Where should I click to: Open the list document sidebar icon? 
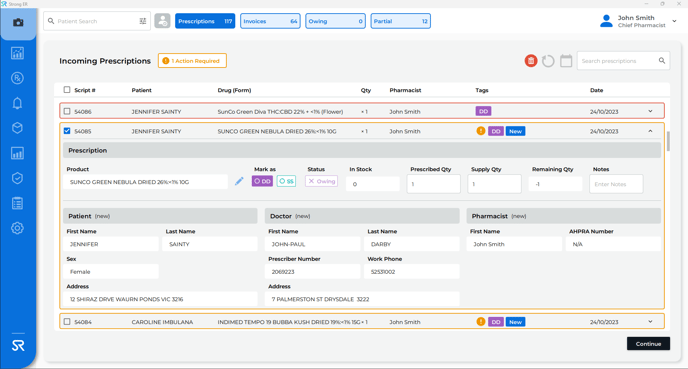(x=18, y=203)
